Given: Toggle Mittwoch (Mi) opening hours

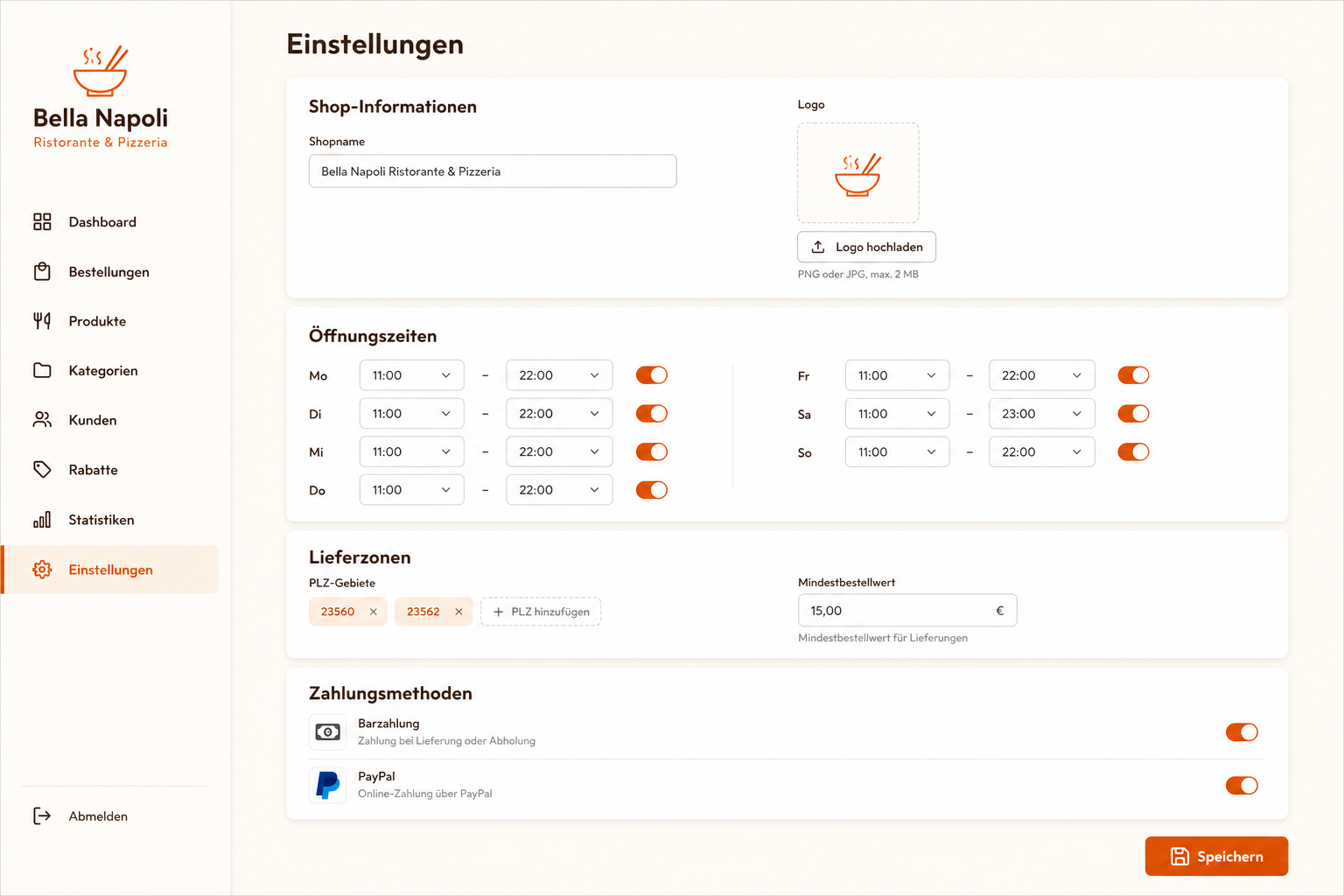Looking at the screenshot, I should click(652, 451).
